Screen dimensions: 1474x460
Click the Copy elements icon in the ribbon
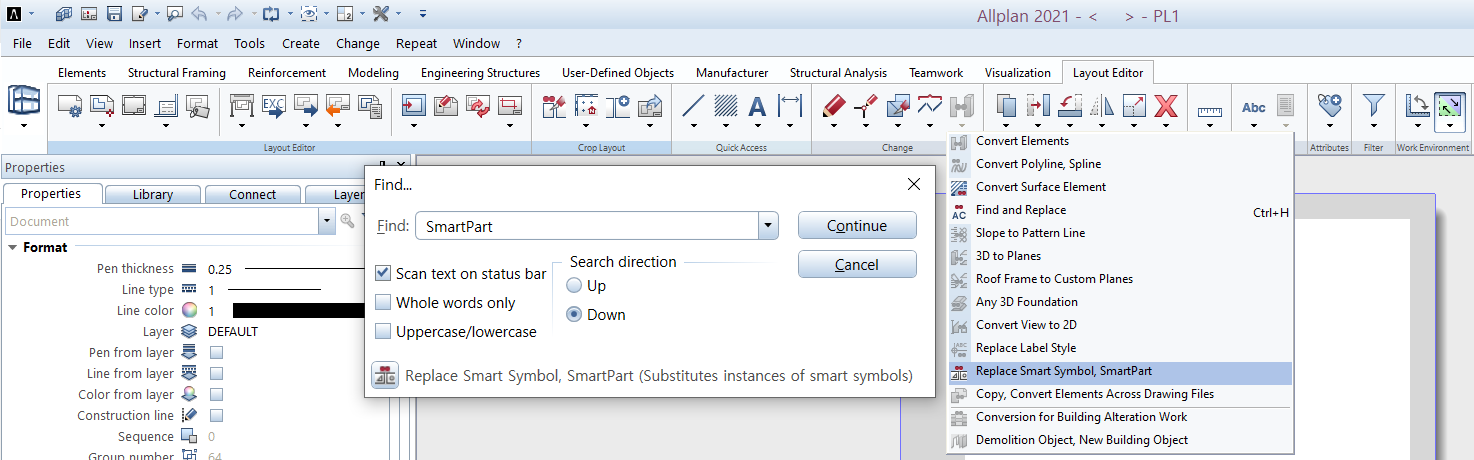click(x=1007, y=105)
